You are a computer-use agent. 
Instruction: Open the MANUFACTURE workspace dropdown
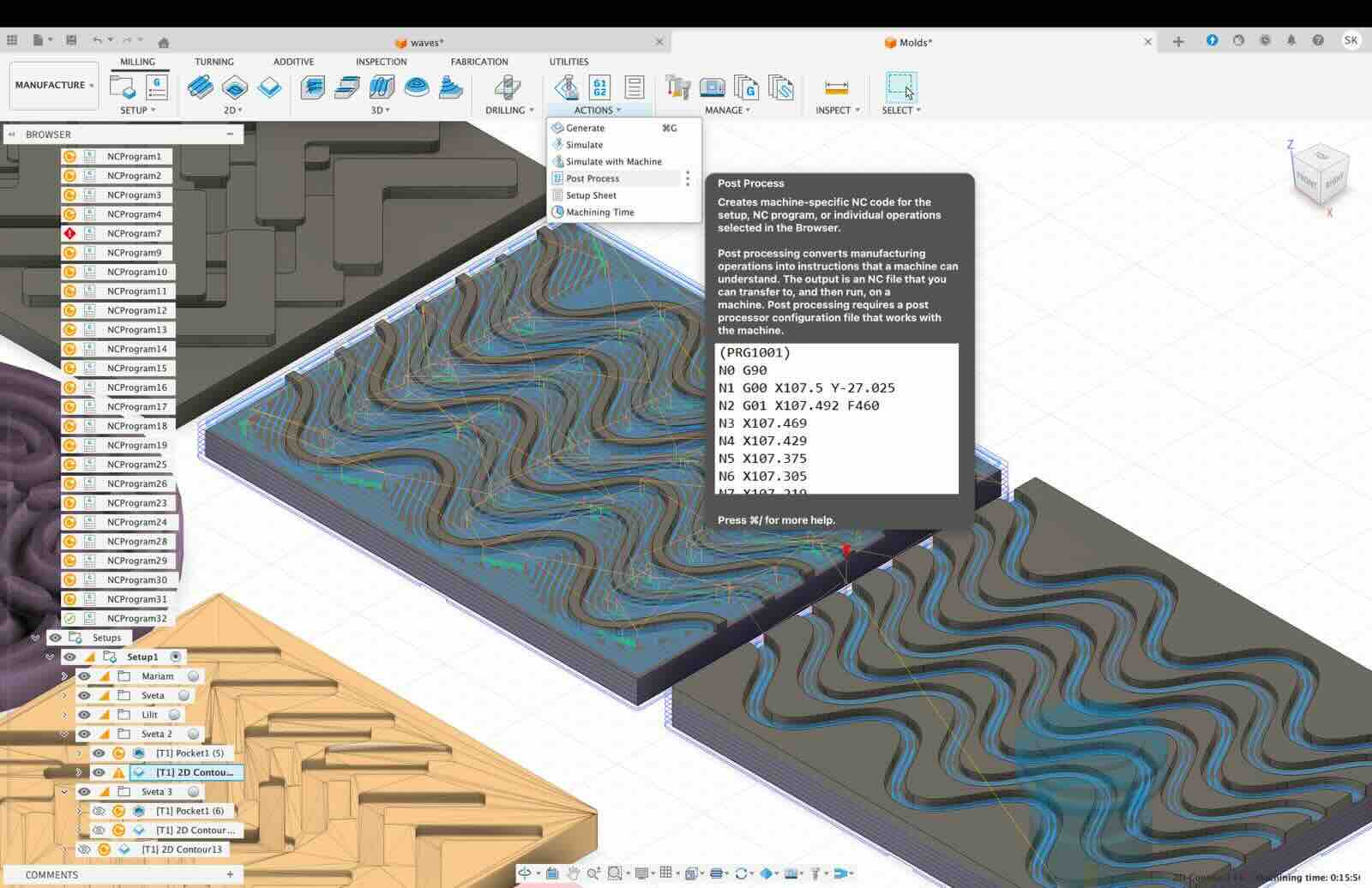coord(54,85)
